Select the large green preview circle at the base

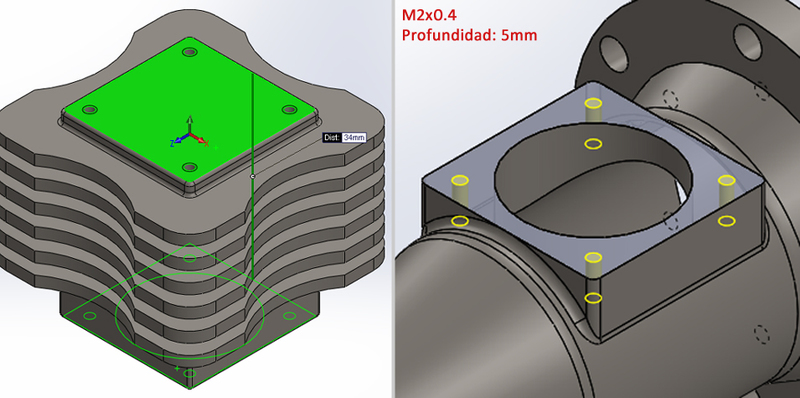point(189,316)
